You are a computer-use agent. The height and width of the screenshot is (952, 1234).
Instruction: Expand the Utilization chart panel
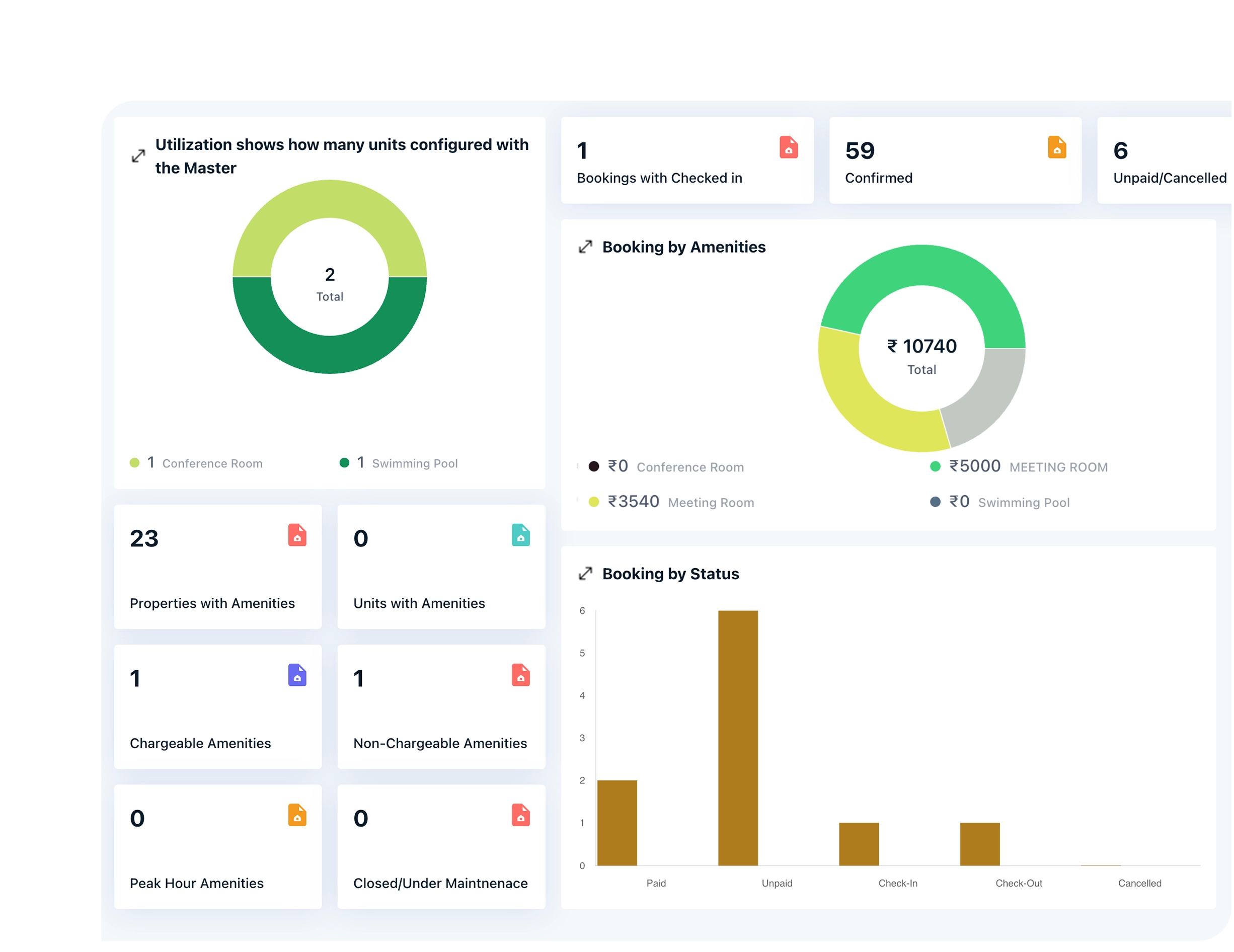click(138, 156)
